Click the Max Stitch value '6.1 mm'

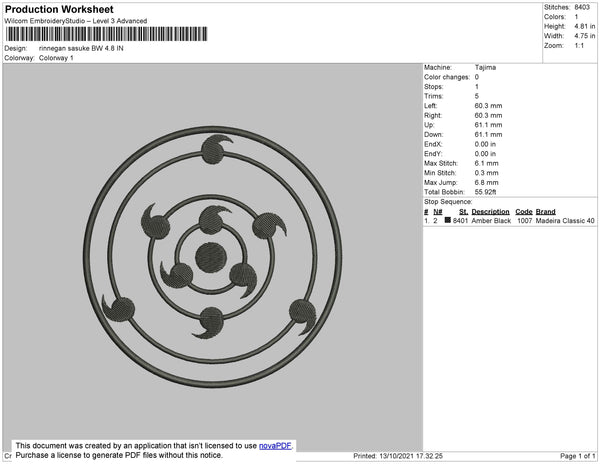486,163
